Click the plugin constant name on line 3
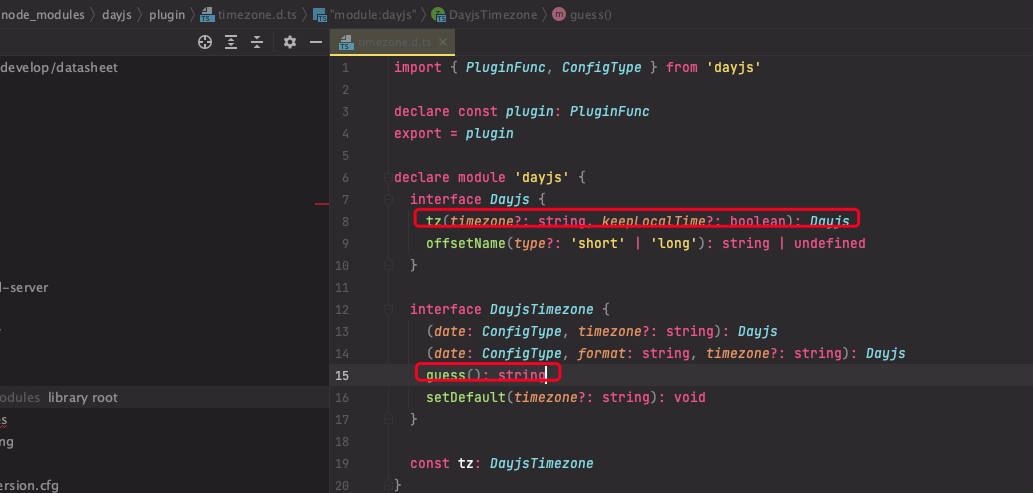 coord(530,111)
